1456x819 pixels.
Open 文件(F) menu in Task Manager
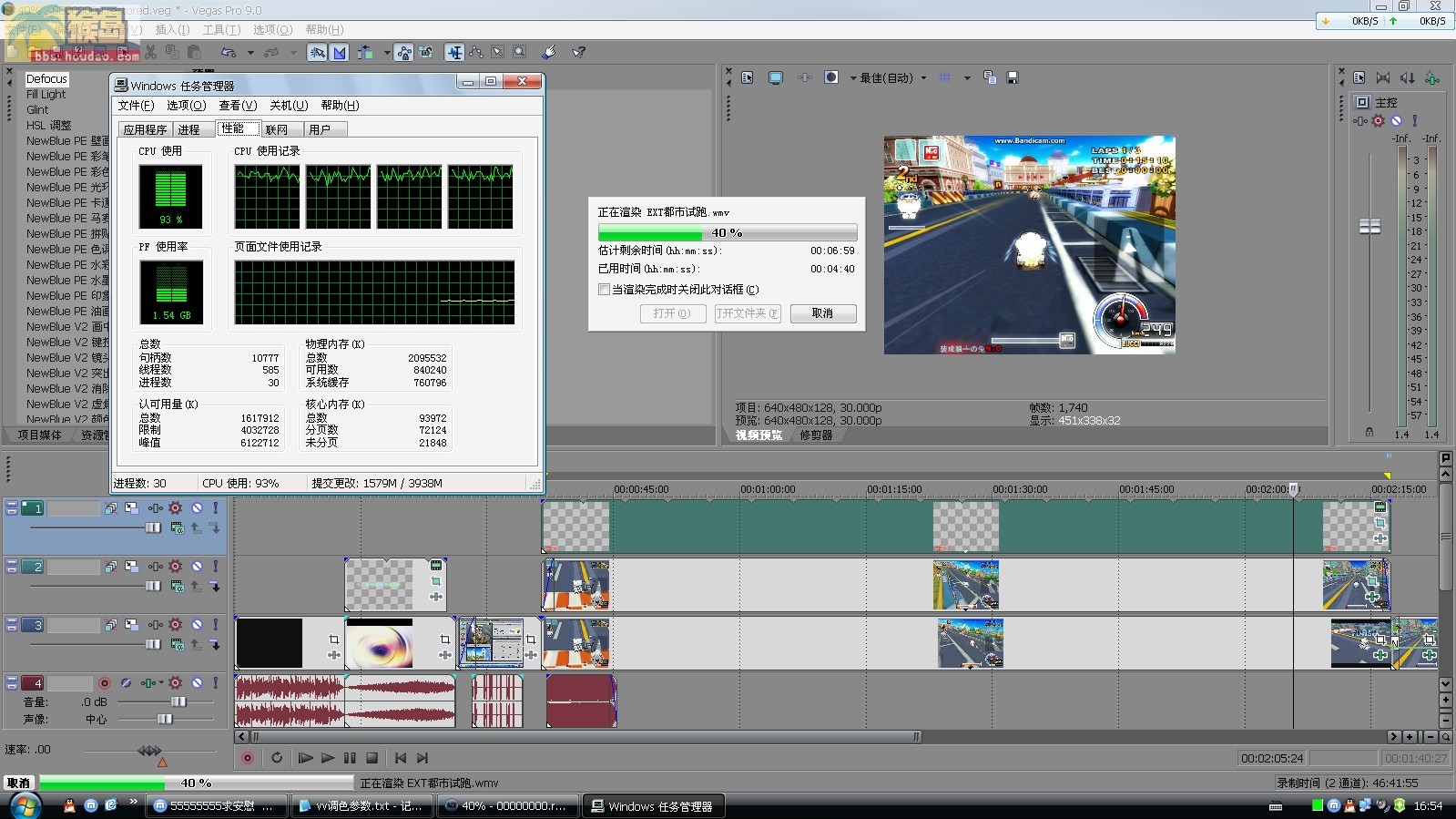click(x=136, y=106)
